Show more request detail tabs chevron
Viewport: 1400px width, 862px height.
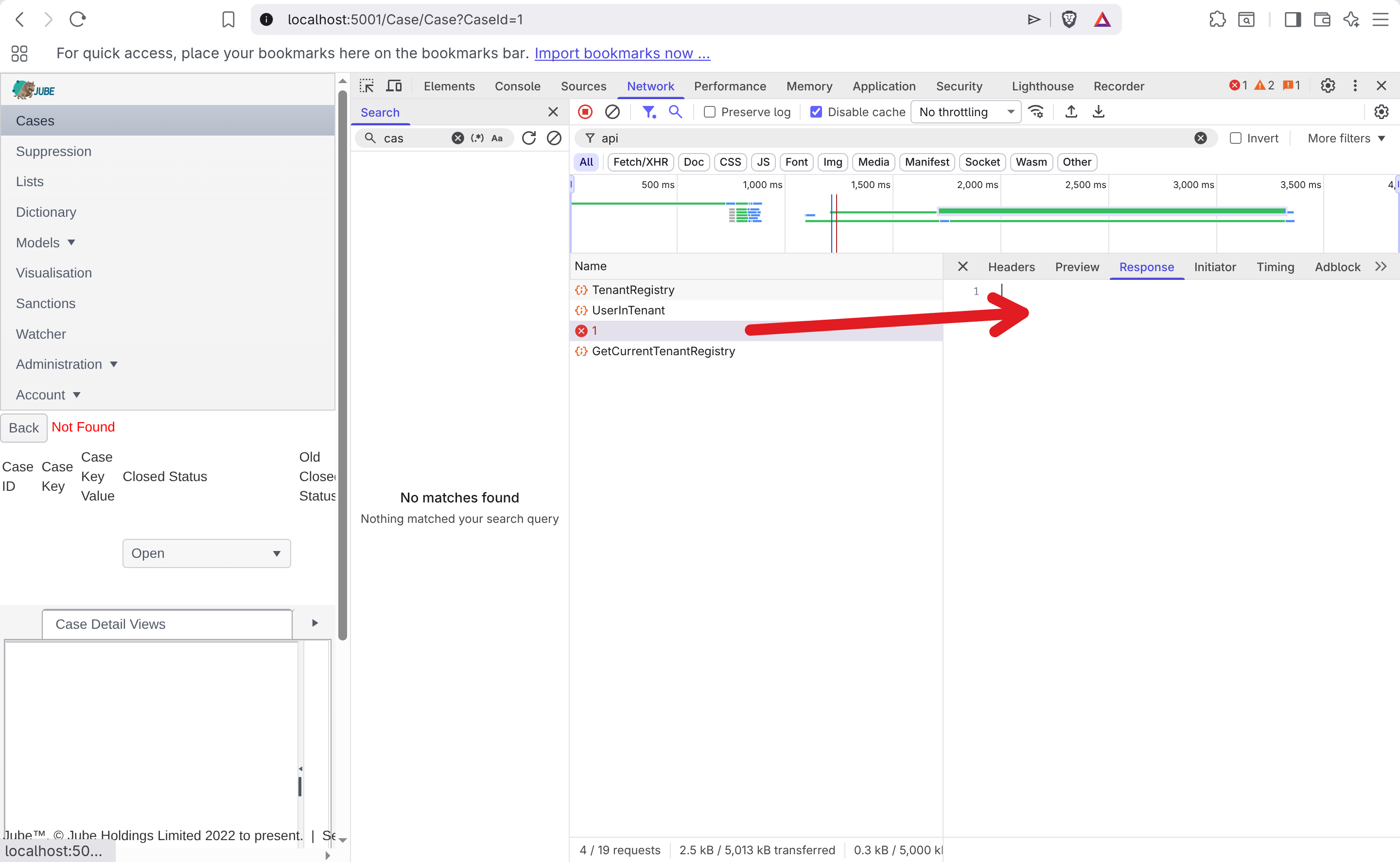pos(1381,266)
